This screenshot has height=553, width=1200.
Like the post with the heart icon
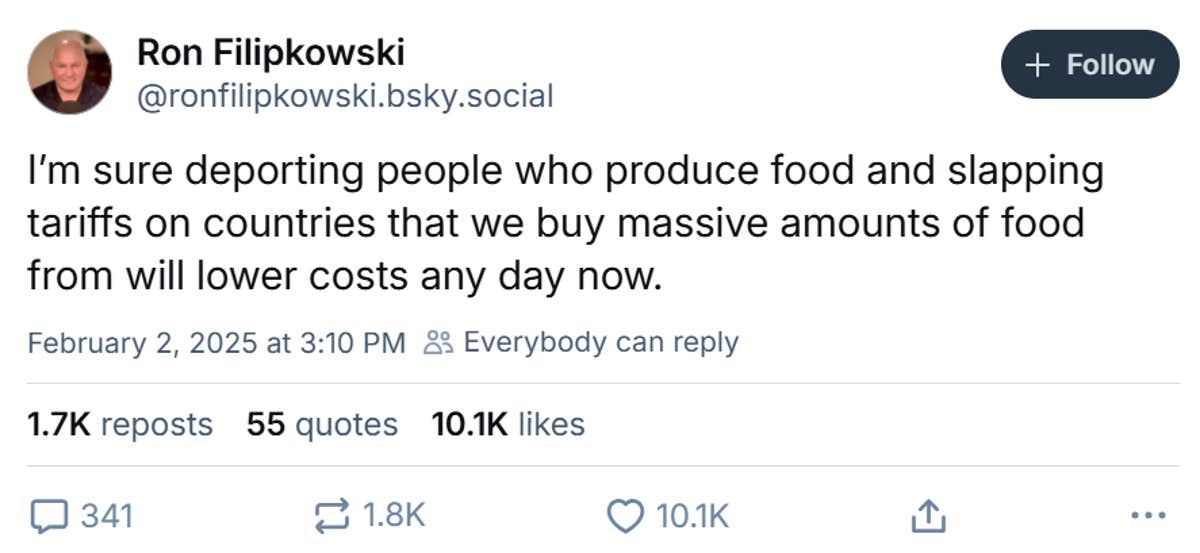pyautogui.click(x=627, y=516)
